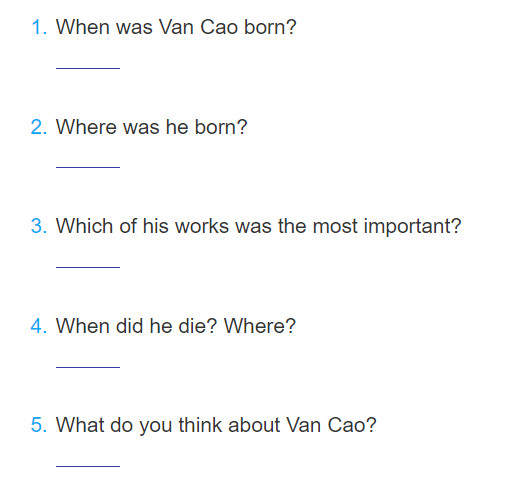Select the answer line below question 5
This screenshot has height=481, width=513.
[x=88, y=466]
